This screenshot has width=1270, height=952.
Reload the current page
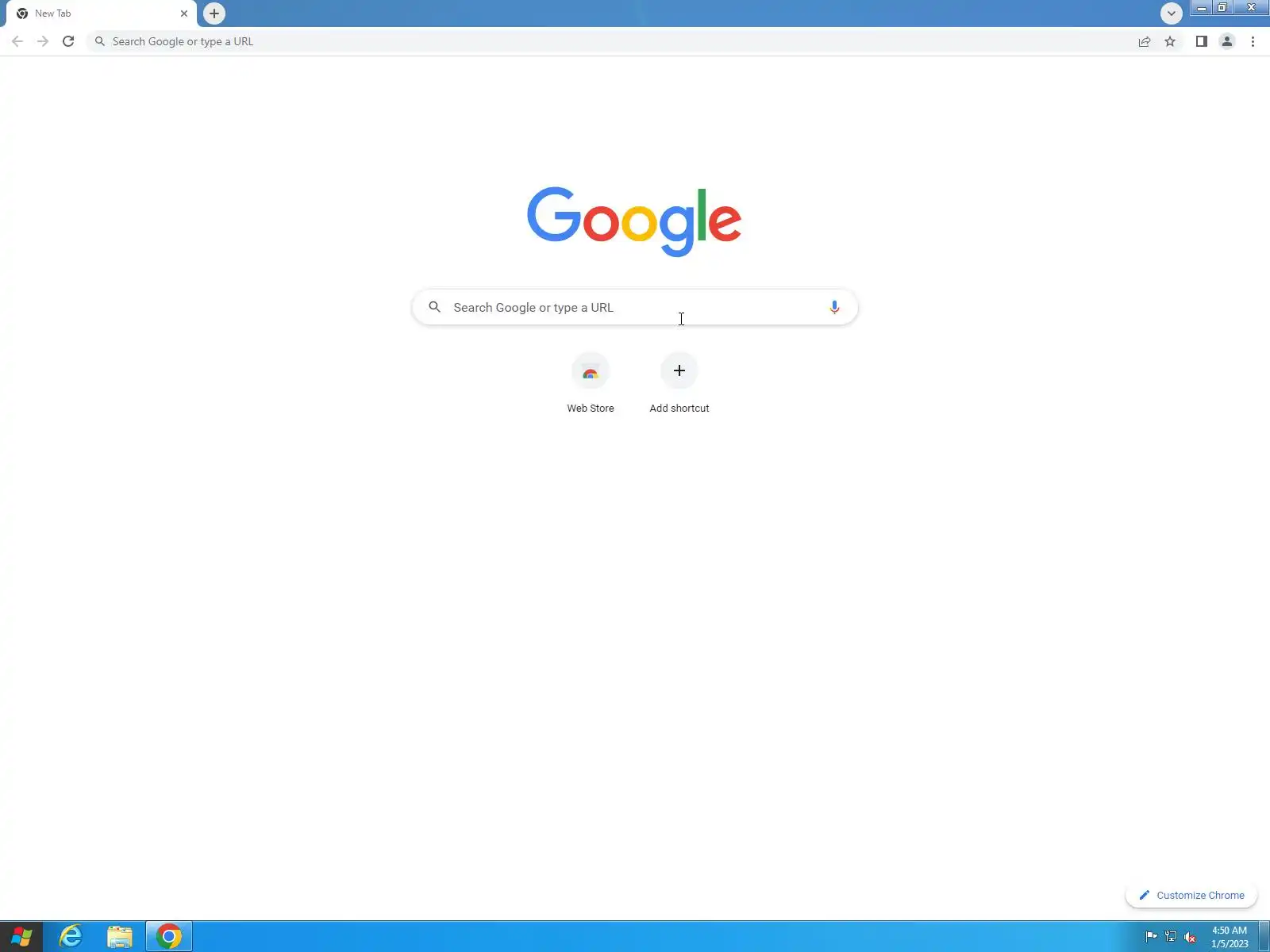68,41
